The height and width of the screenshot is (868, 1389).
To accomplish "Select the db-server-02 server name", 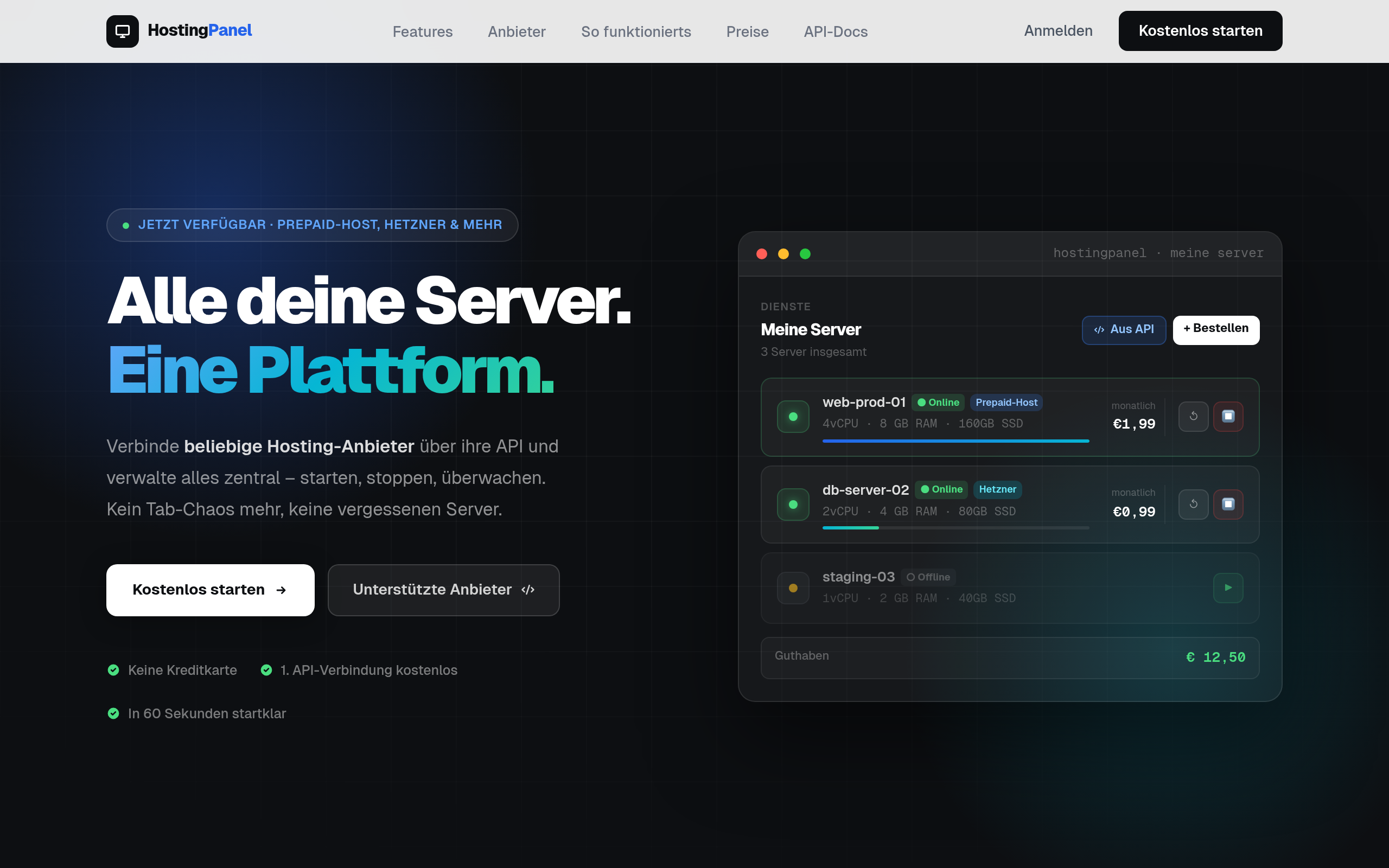I will pyautogui.click(x=865, y=490).
